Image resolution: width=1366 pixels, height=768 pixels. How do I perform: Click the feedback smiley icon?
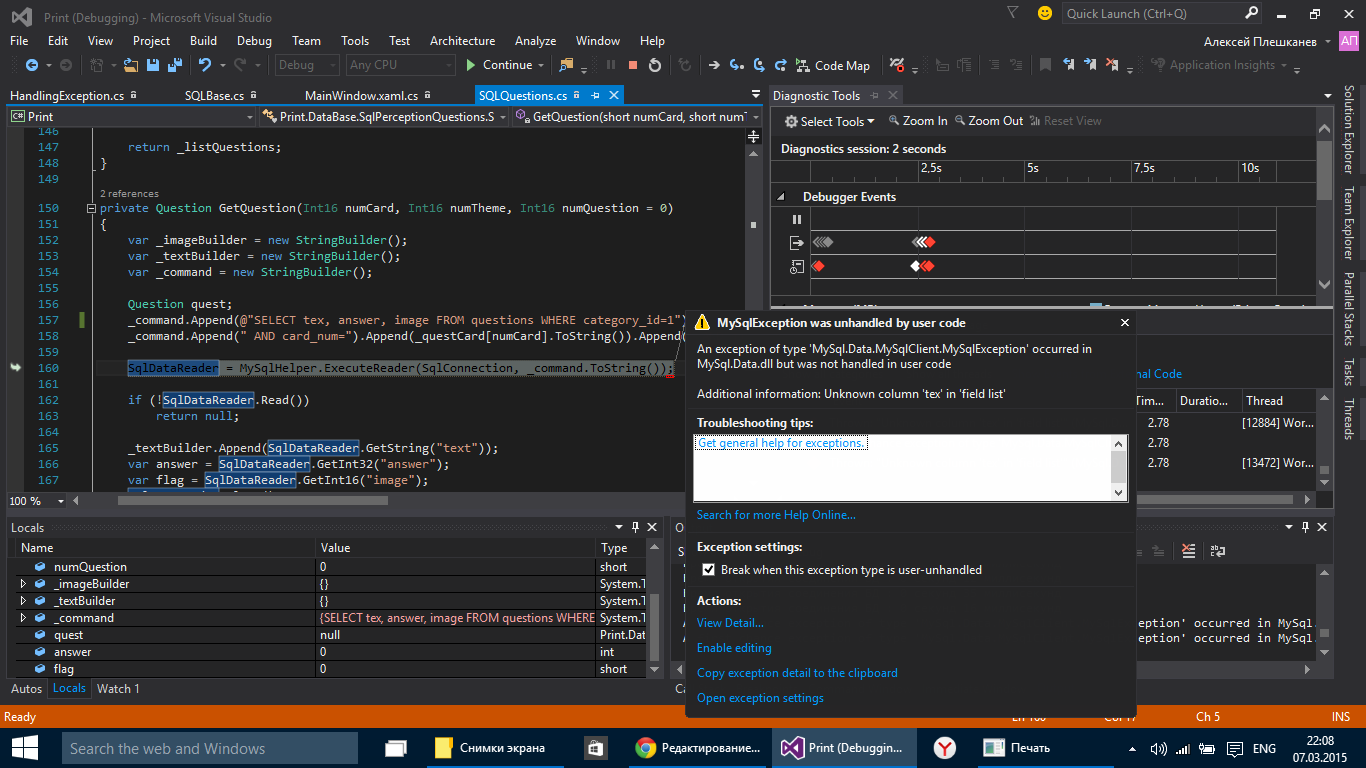pyautogui.click(x=1045, y=13)
